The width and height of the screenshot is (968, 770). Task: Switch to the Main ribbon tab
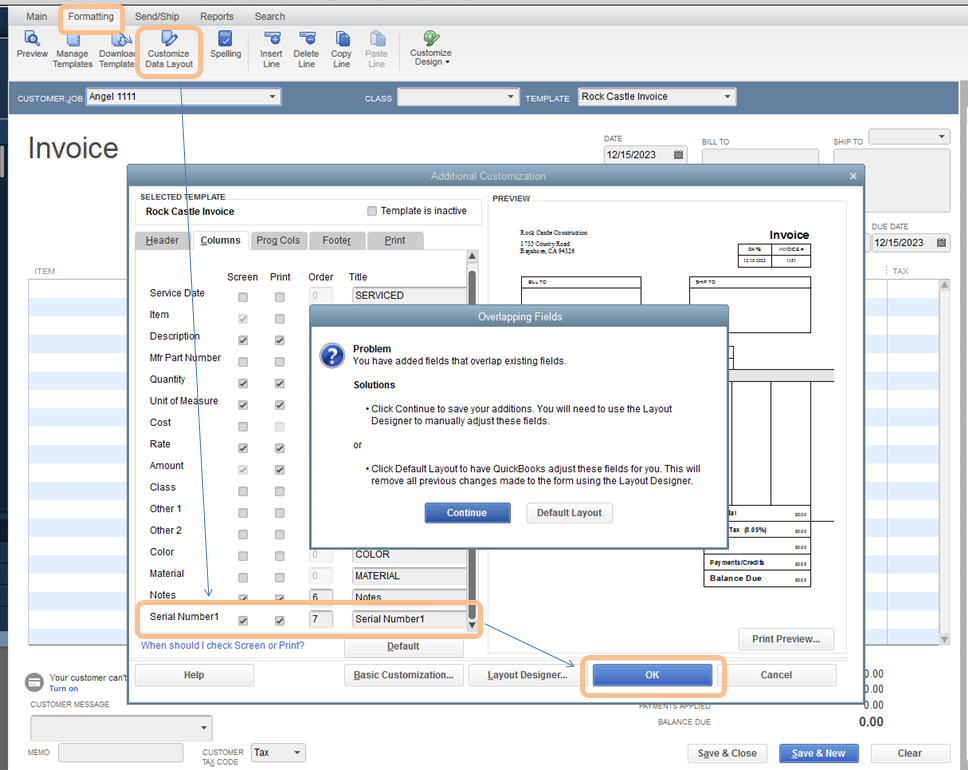36,16
